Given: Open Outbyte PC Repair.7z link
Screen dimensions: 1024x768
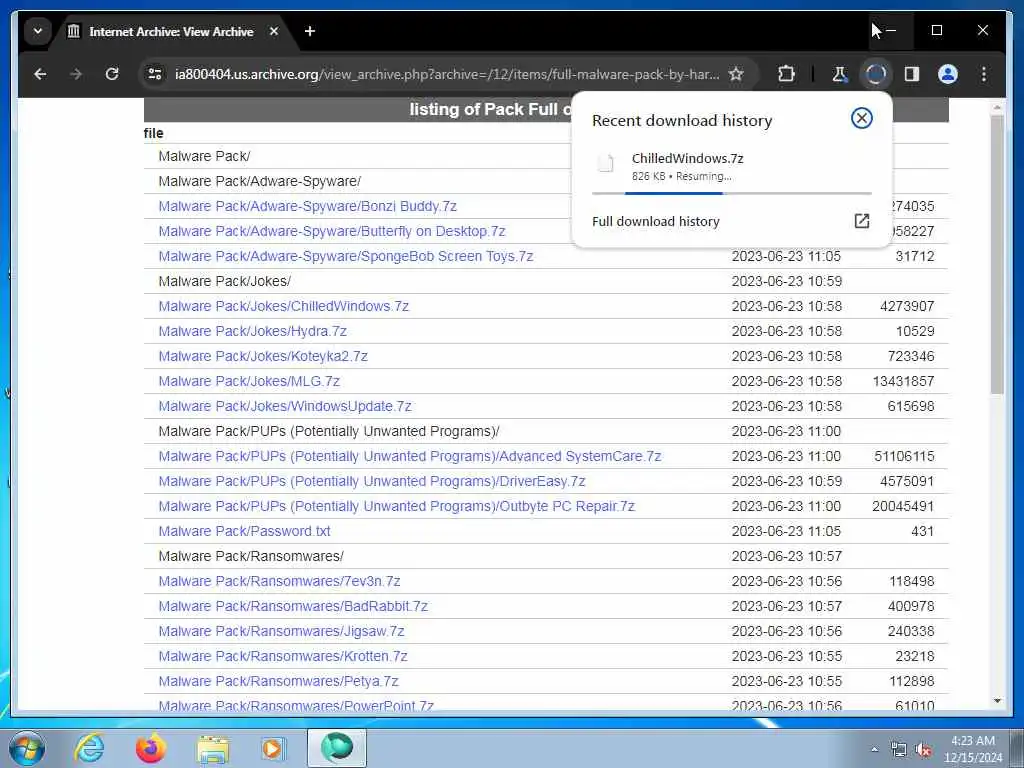Looking at the screenshot, I should [x=396, y=506].
